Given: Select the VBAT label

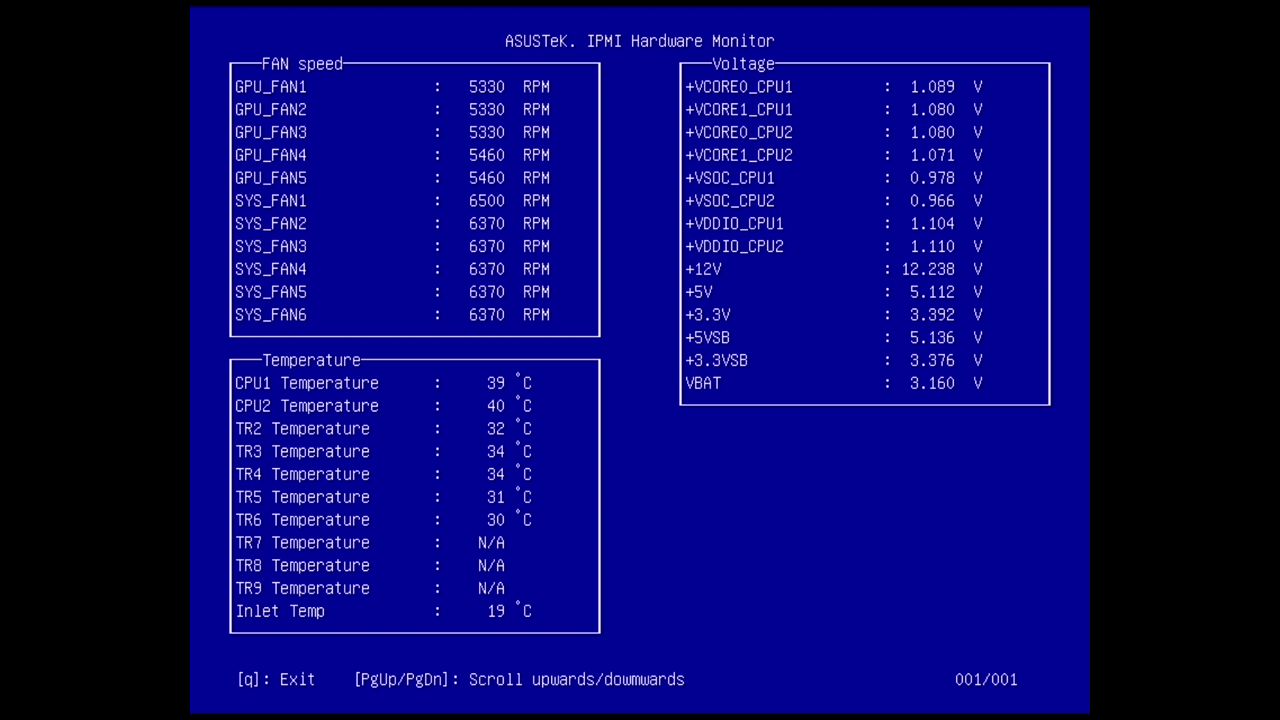Looking at the screenshot, I should coord(703,384).
